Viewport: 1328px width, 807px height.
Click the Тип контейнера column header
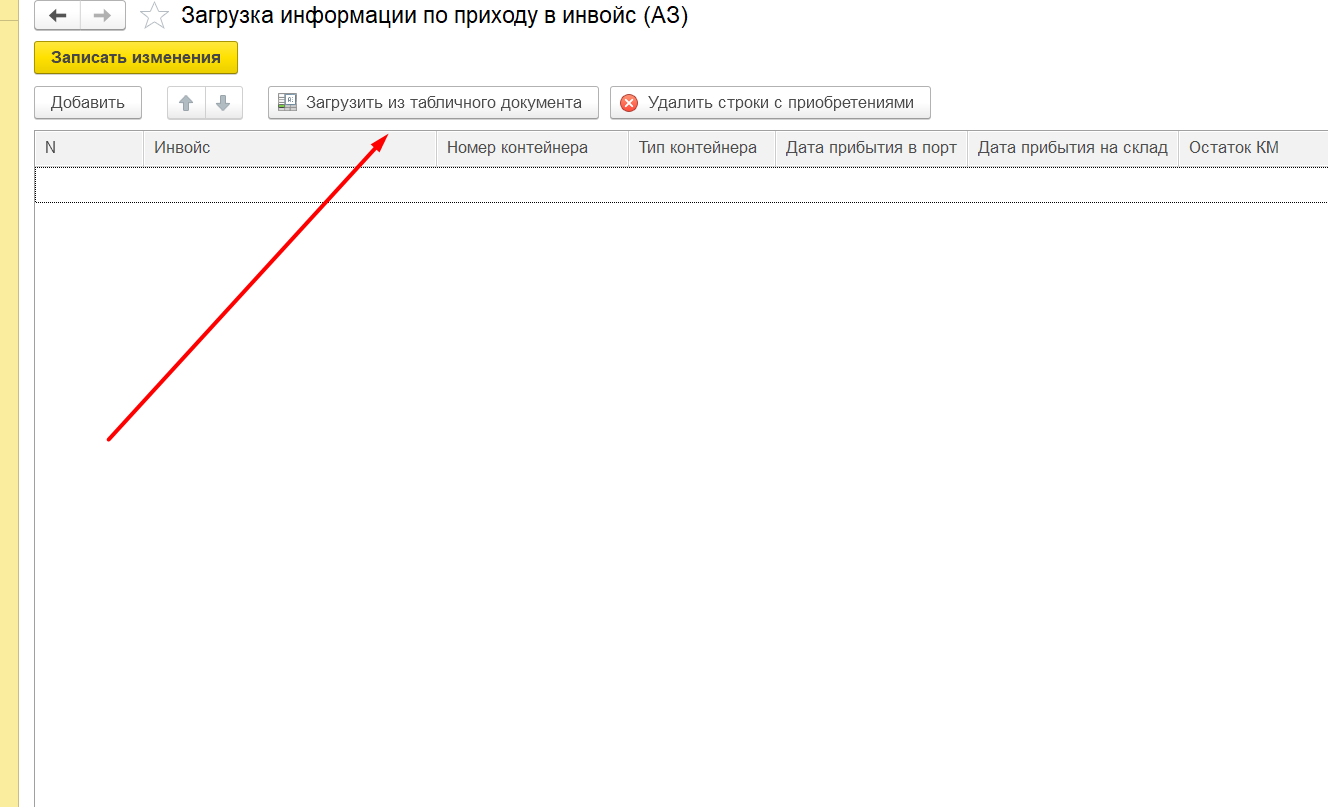701,148
